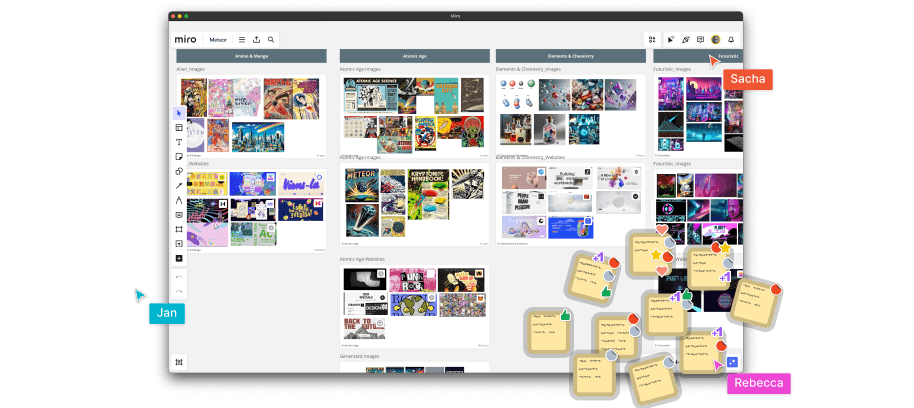Open the main hamburger menu

pyautogui.click(x=241, y=39)
